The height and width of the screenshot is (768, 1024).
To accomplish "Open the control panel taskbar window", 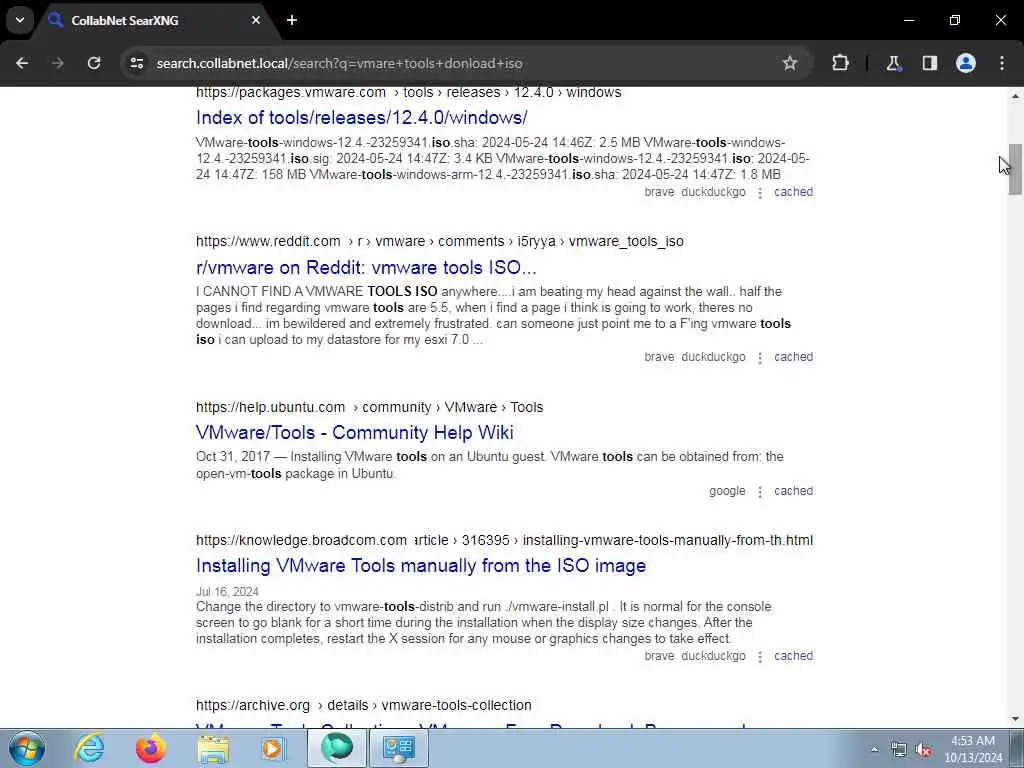I will coord(399,748).
